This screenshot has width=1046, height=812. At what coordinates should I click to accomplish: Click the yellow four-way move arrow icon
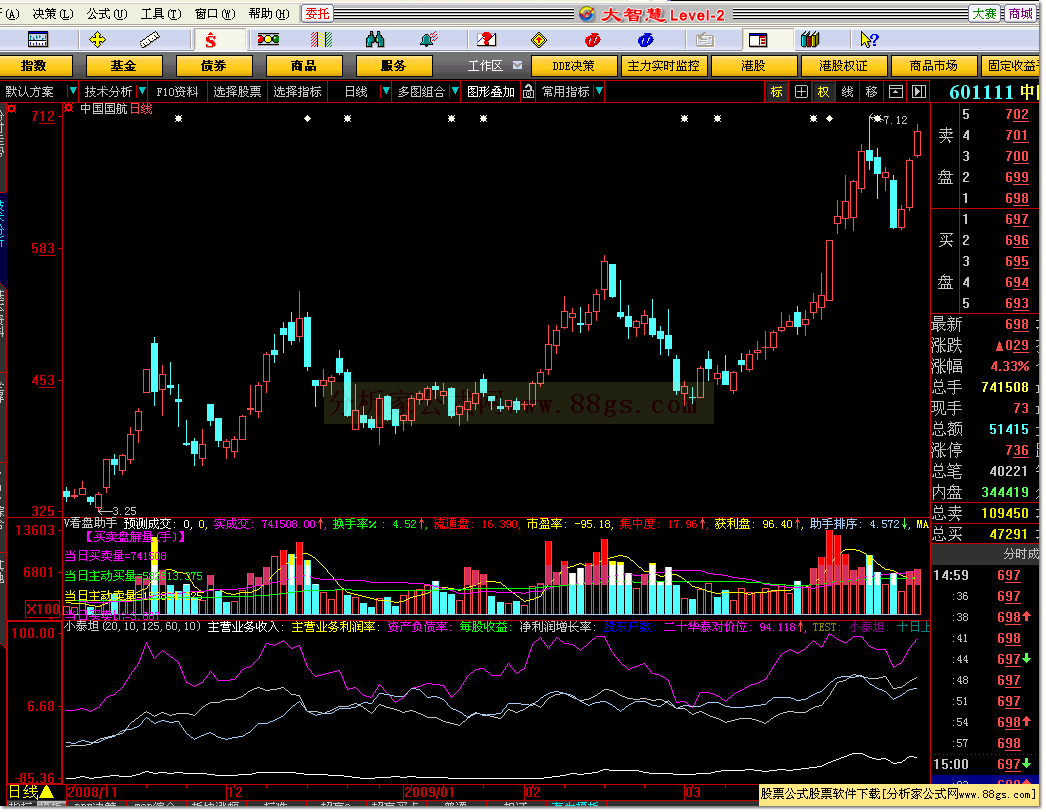tap(97, 39)
